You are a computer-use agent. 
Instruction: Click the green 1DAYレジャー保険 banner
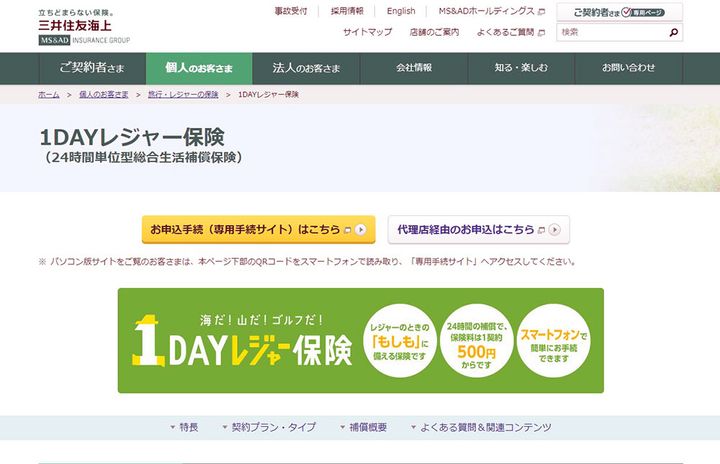tap(360, 340)
